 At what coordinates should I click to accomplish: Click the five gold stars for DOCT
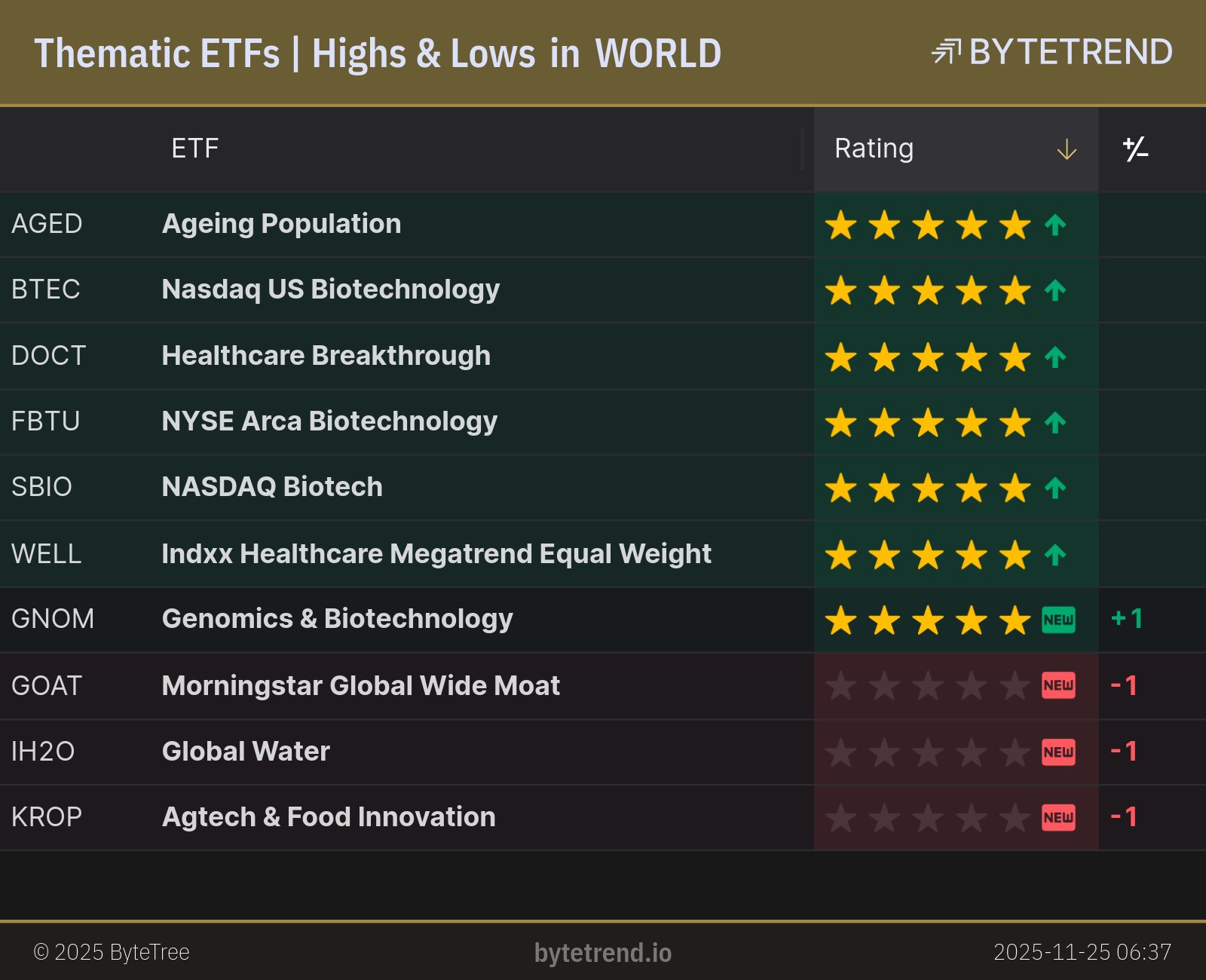(x=927, y=357)
